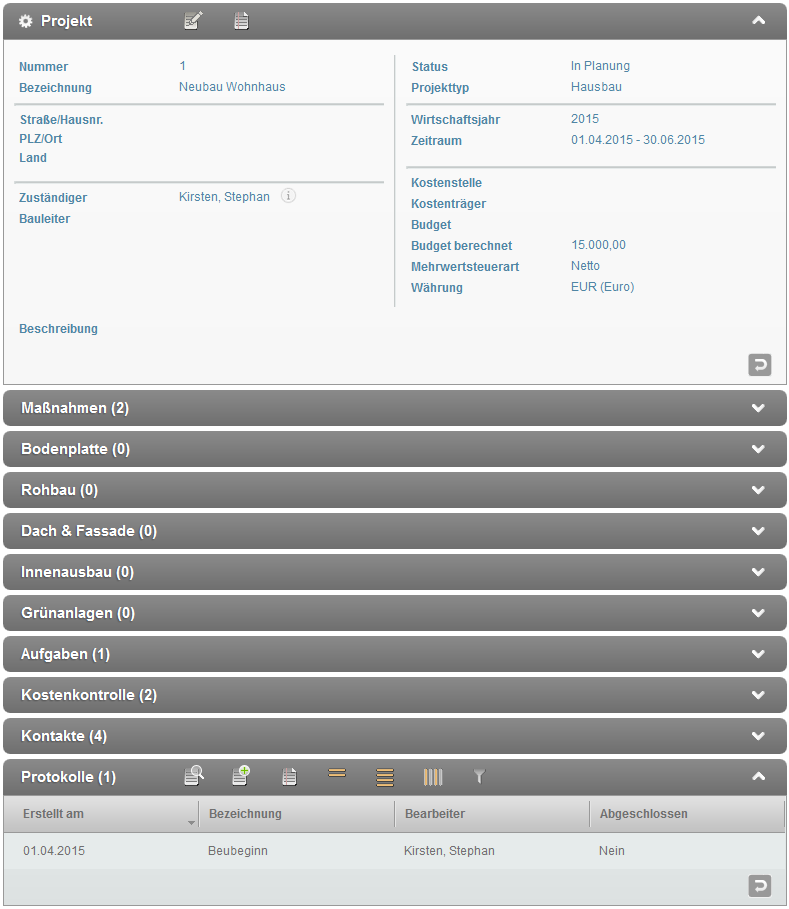Image resolution: width=789 pixels, height=909 pixels.
Task: Collapse the Projekt panel
Action: [x=758, y=21]
